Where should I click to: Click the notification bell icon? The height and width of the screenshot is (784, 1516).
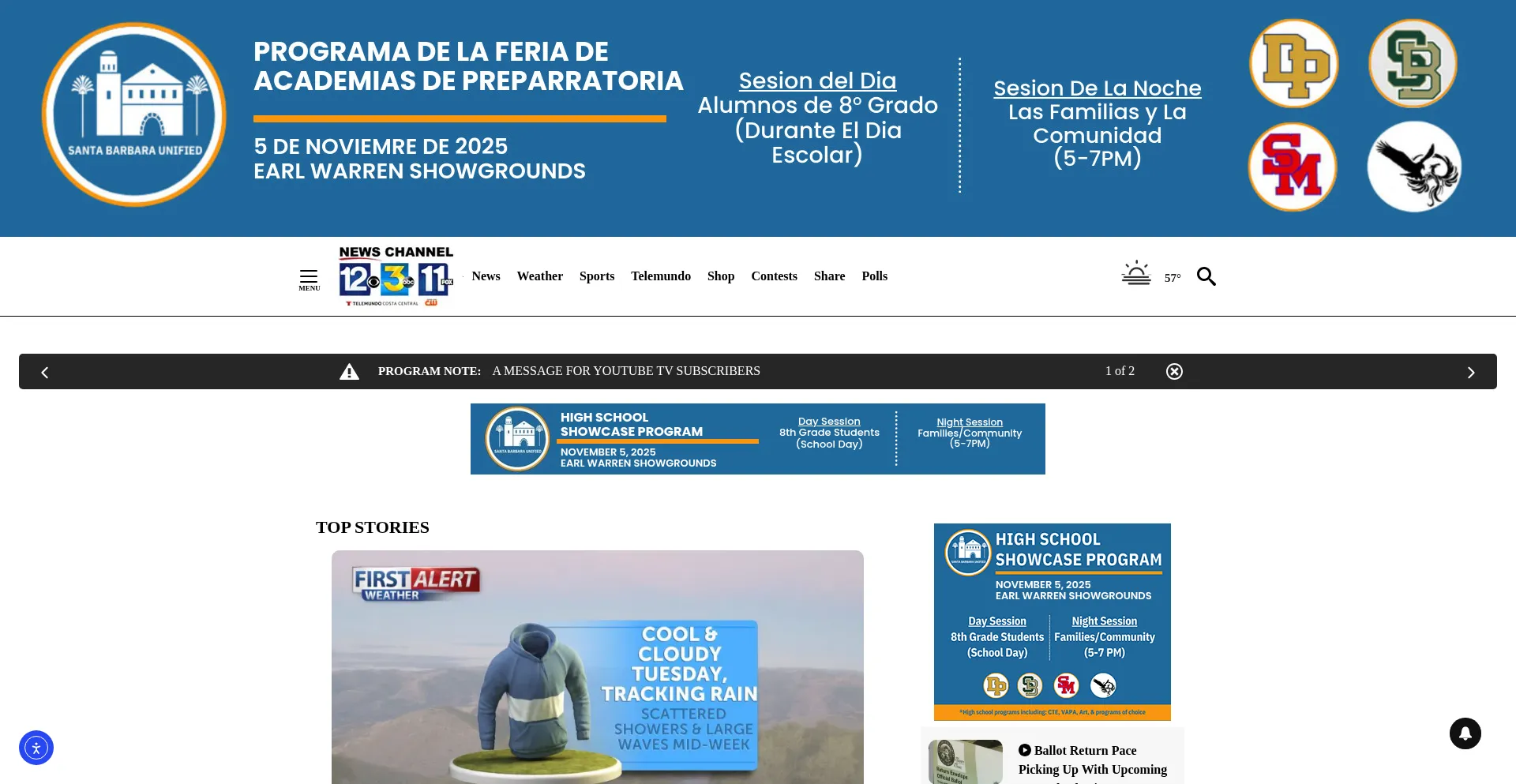1465,733
